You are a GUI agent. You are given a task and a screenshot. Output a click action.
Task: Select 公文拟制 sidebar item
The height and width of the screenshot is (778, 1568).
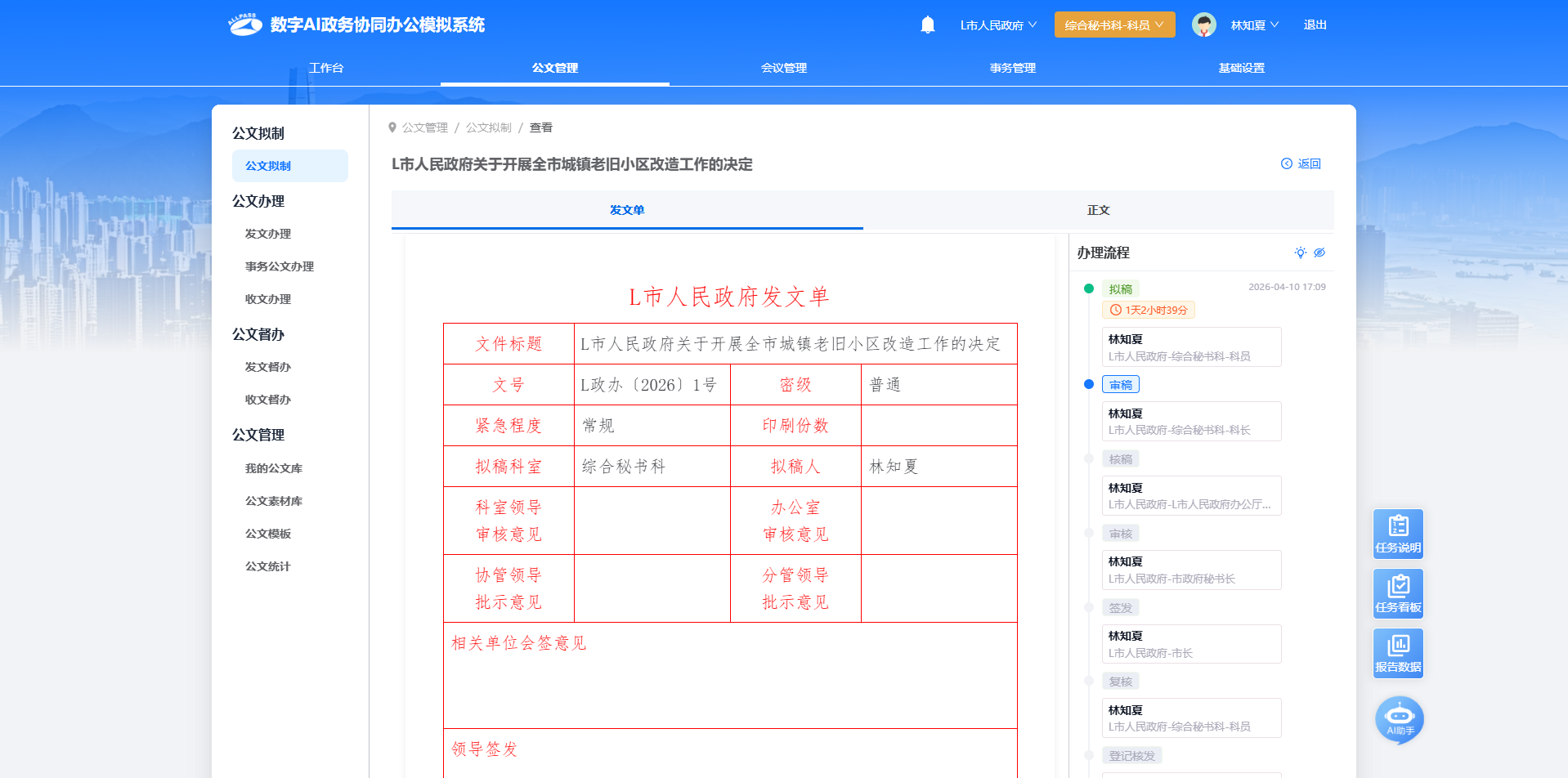tap(290, 166)
